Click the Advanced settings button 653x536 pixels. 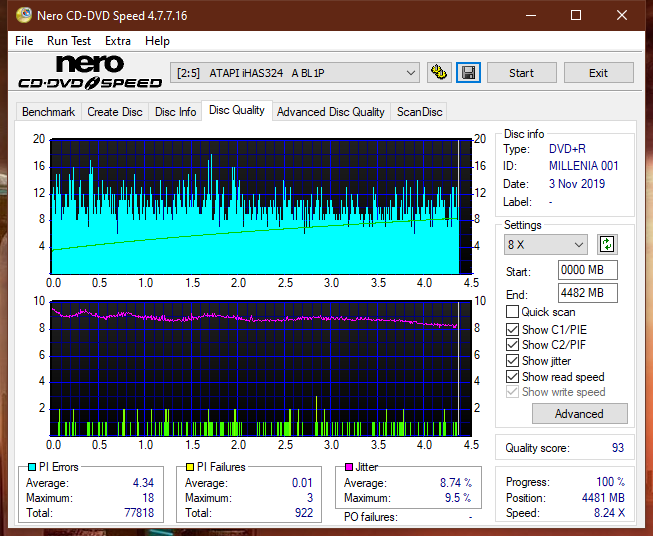579,413
